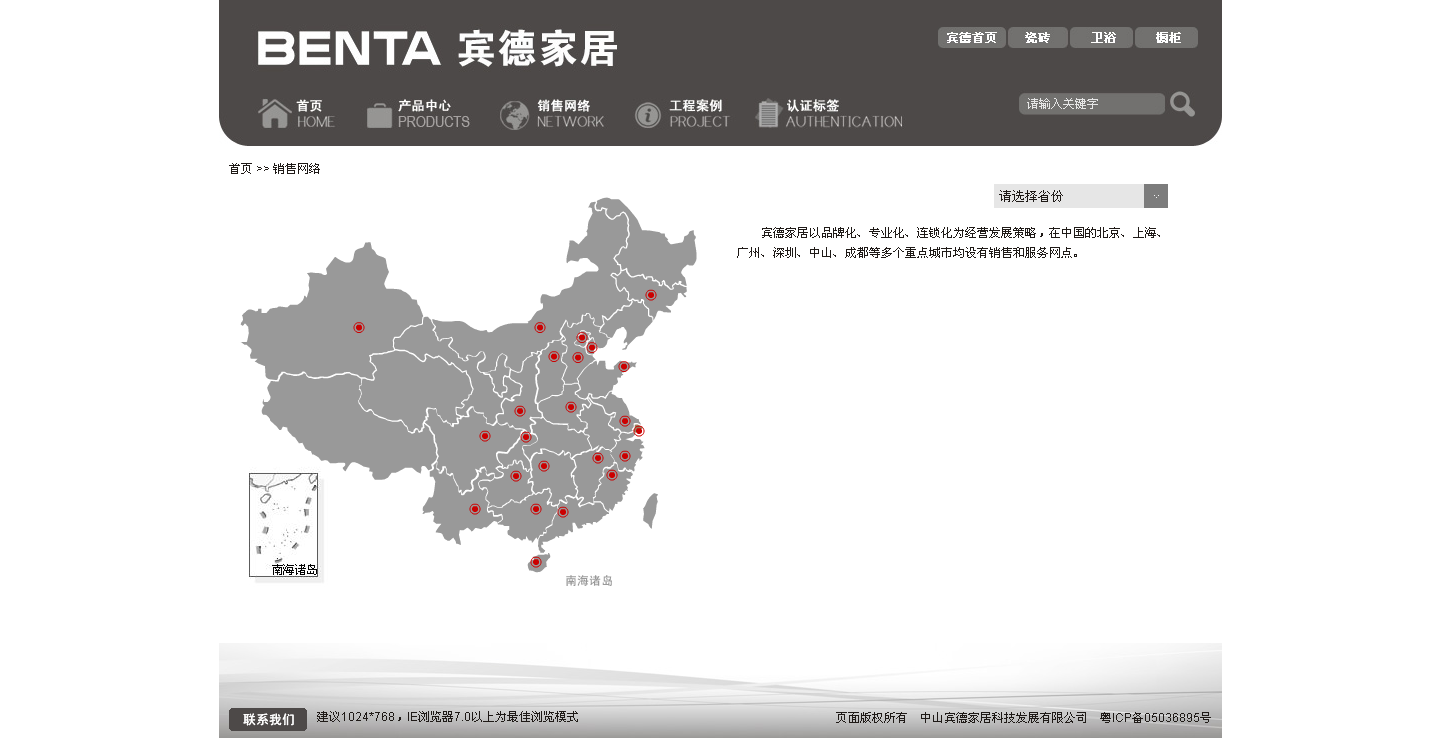This screenshot has width=1440, height=747.
Task: Click the document Authentication icon
Action: click(x=767, y=114)
